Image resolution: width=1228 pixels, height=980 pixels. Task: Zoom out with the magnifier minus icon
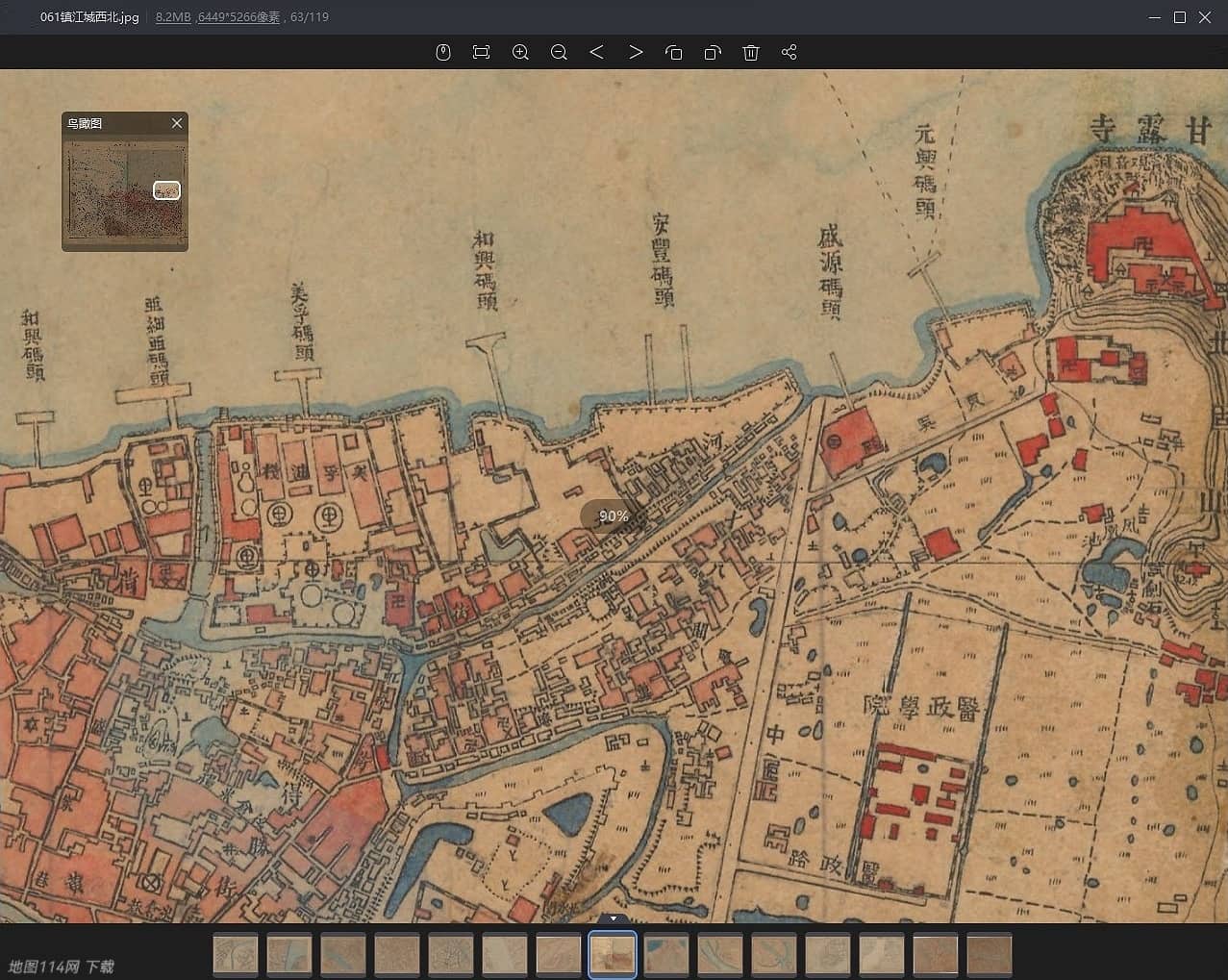point(559,52)
